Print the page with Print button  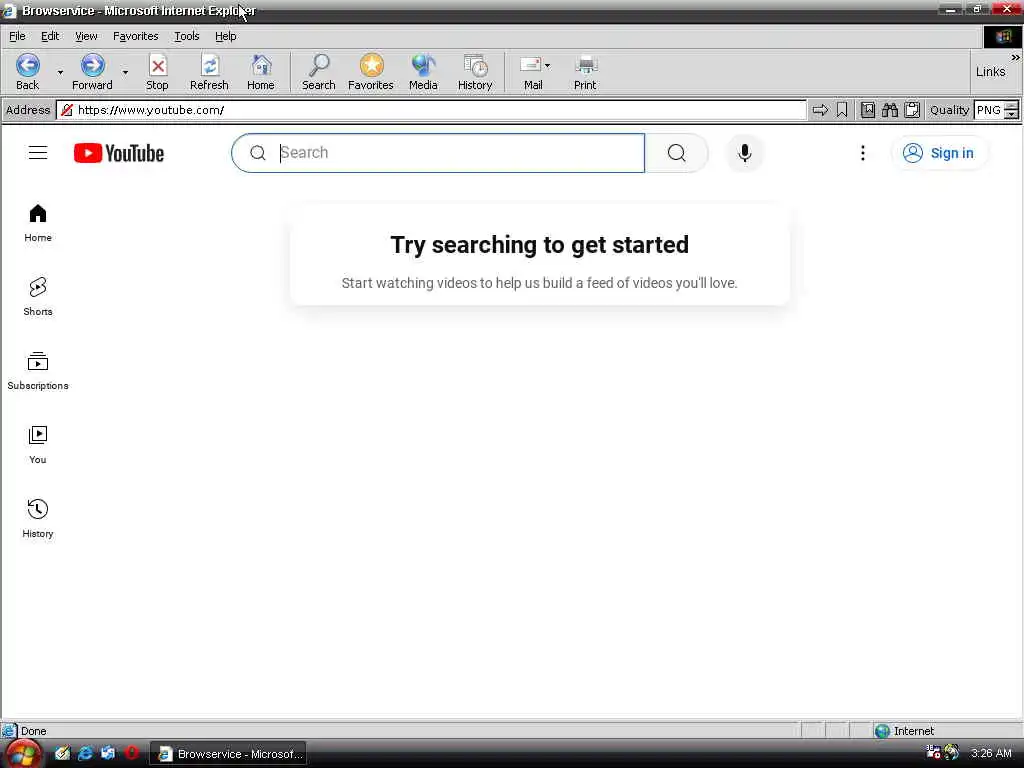(585, 72)
